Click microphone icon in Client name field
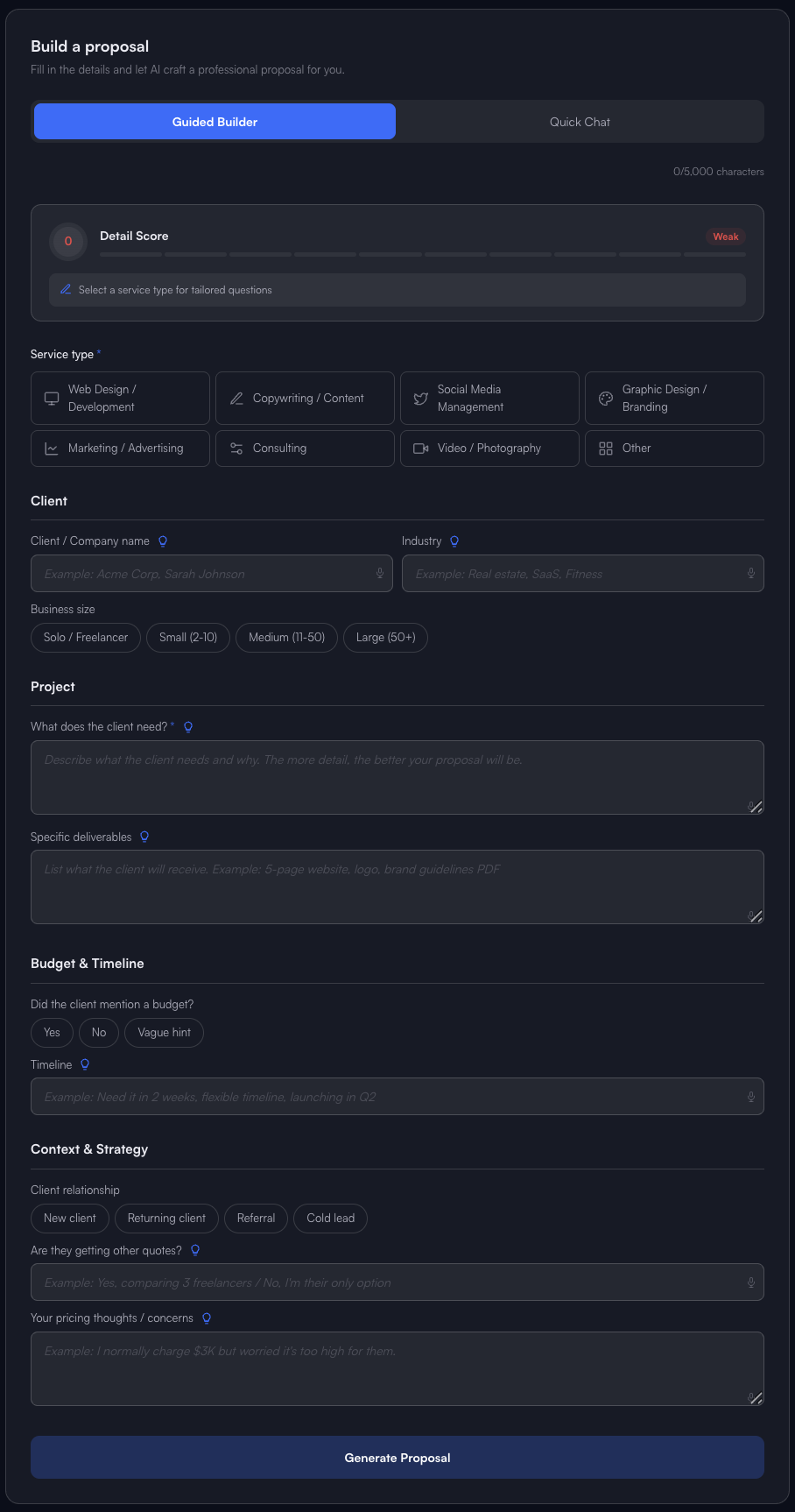 [379, 574]
